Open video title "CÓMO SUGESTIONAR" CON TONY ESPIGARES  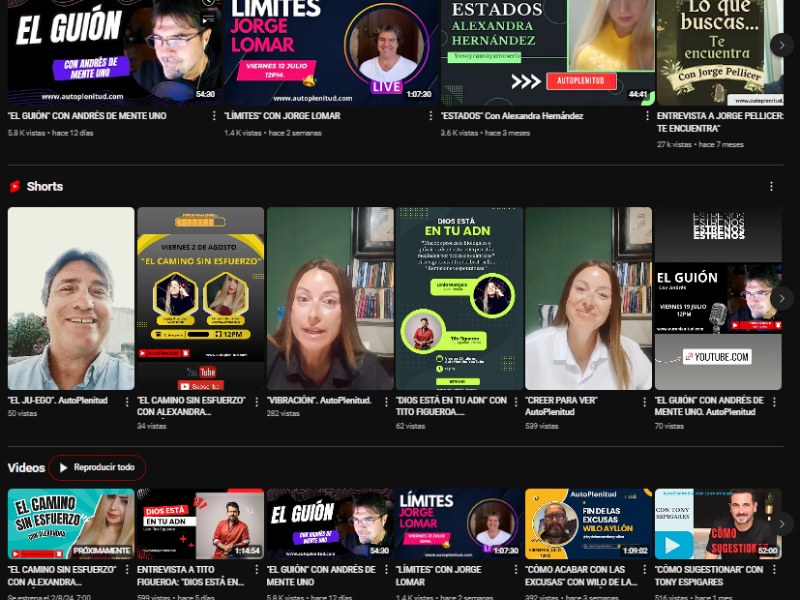(709, 576)
